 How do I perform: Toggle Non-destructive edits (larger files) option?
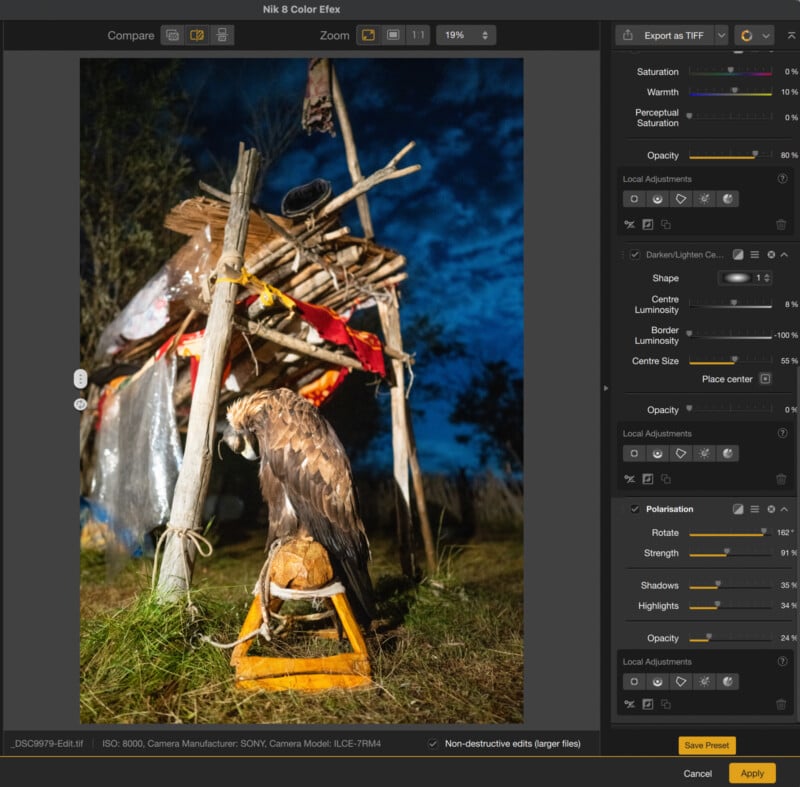pos(434,744)
